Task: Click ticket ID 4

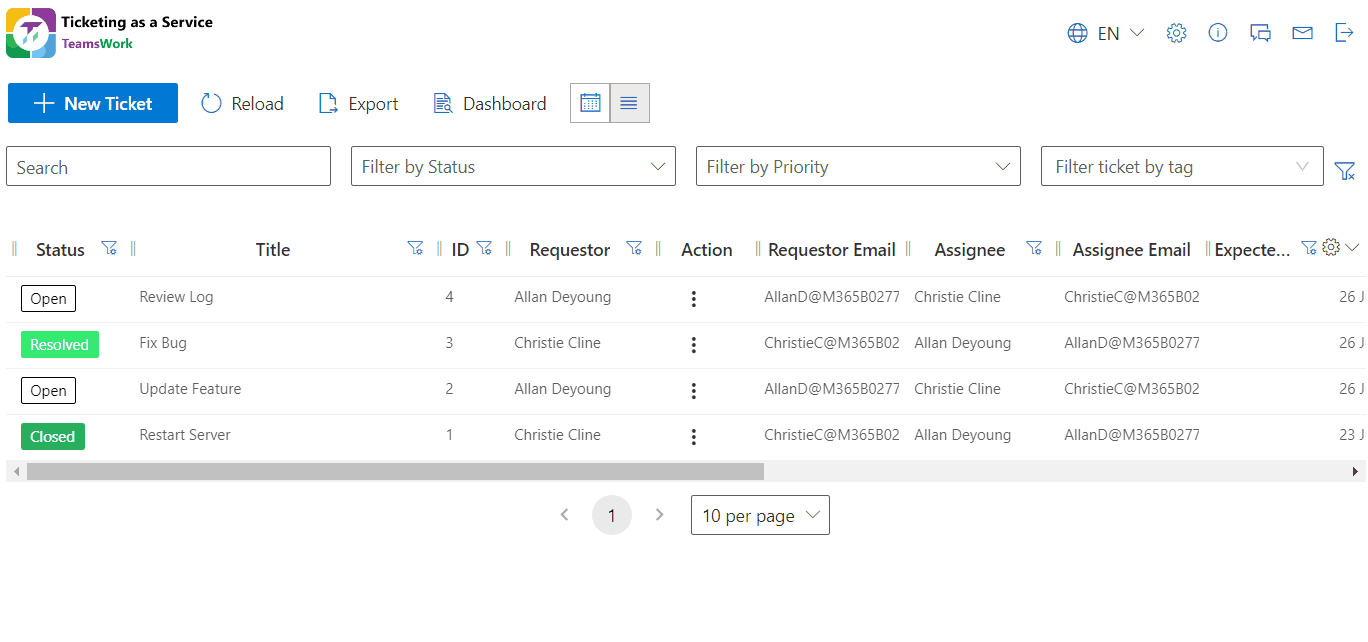Action: tap(449, 297)
